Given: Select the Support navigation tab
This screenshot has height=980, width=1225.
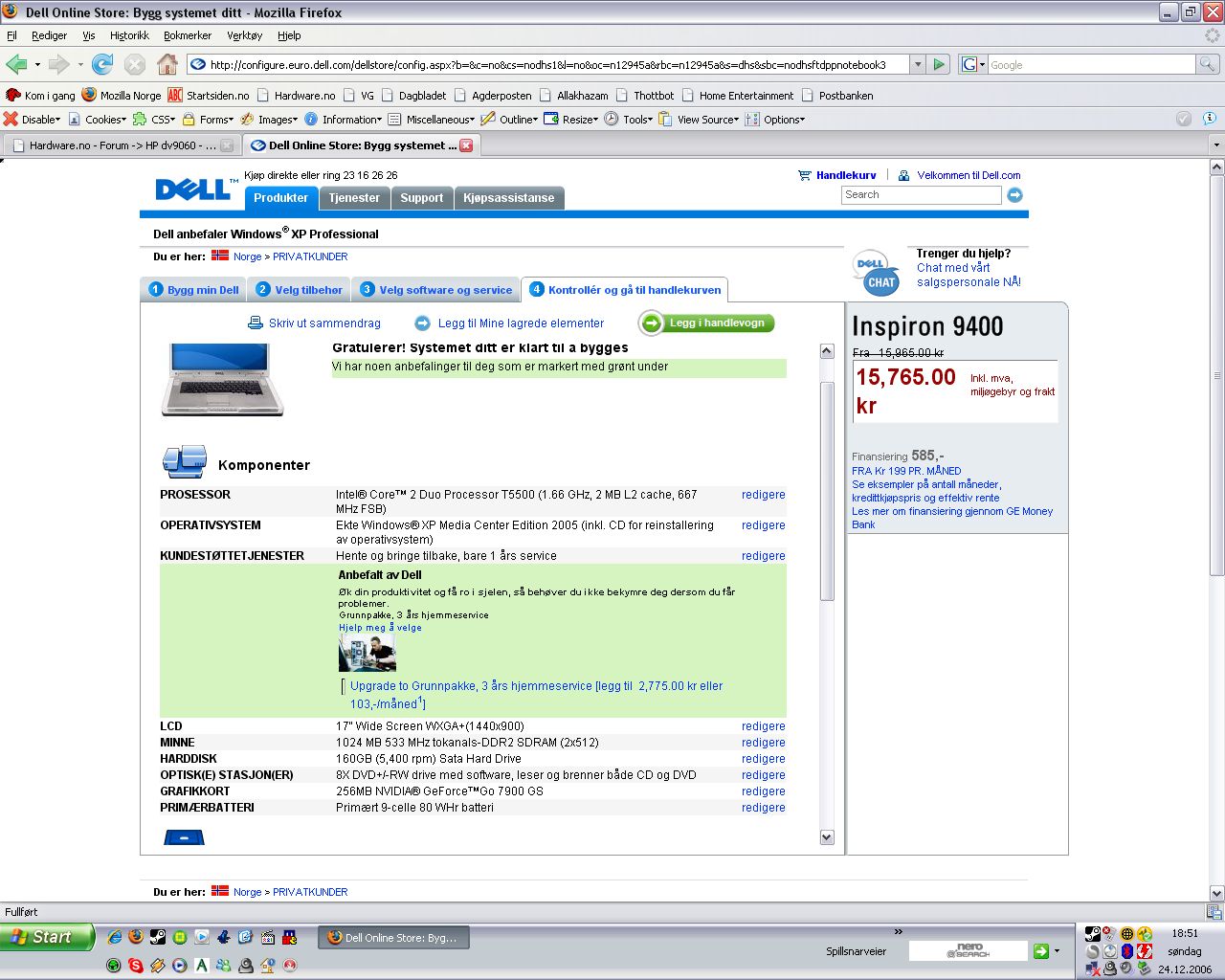Looking at the screenshot, I should point(421,198).
